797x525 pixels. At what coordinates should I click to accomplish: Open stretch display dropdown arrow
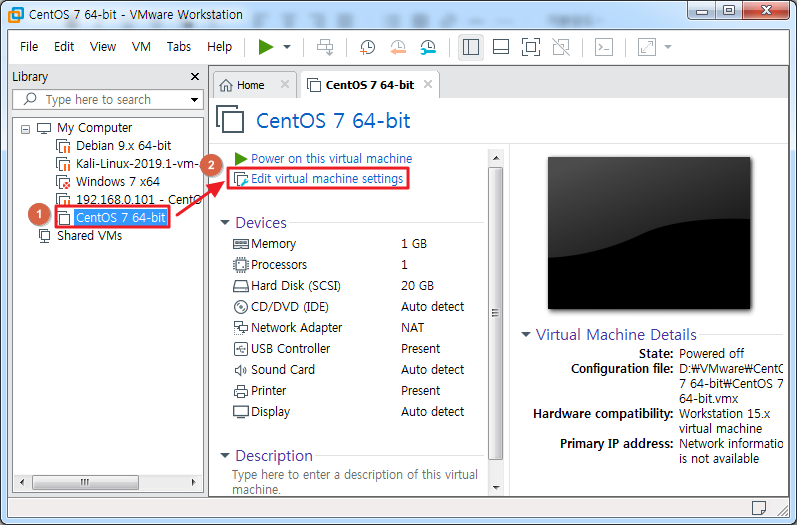pos(668,47)
